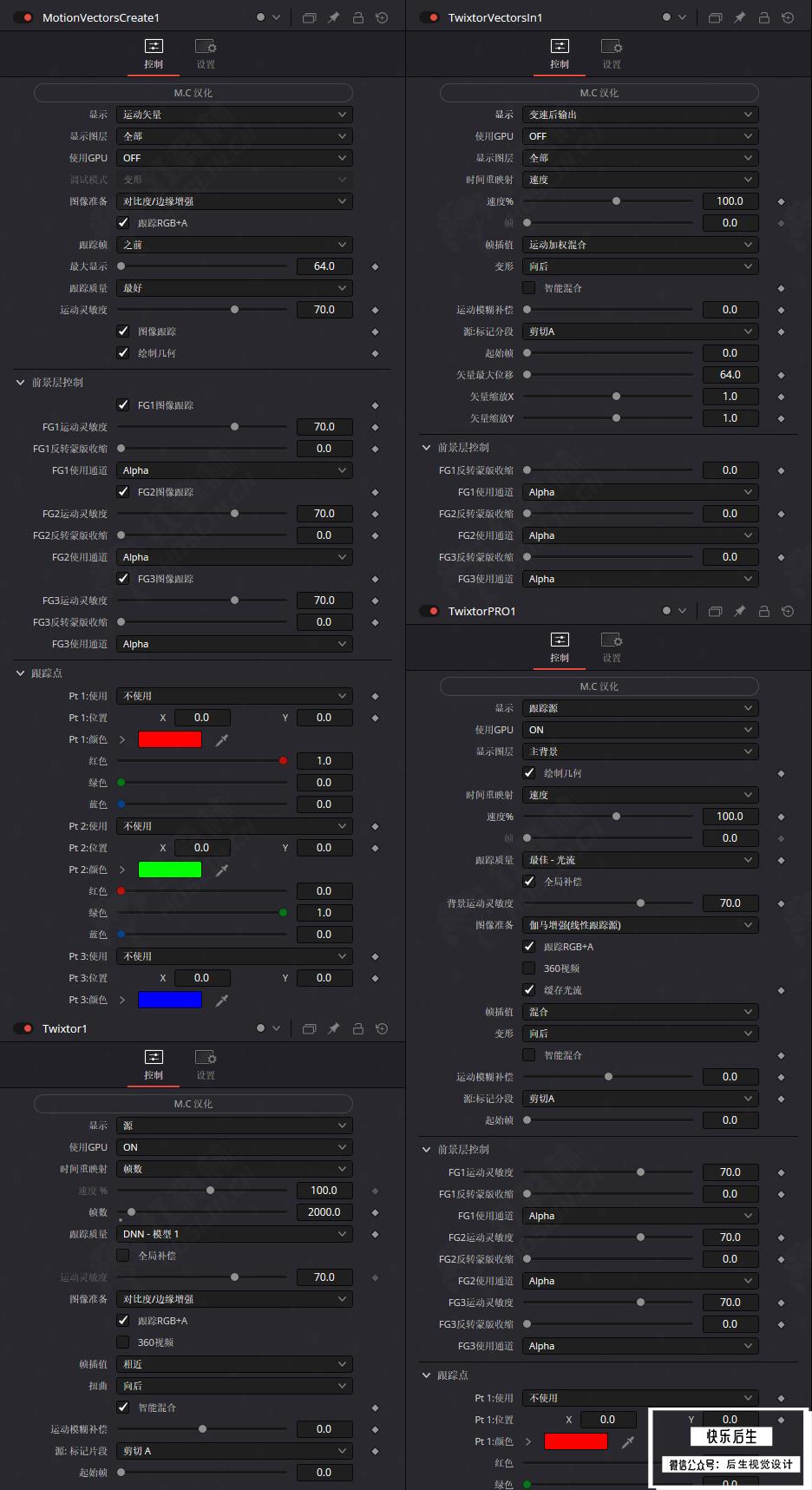Viewport: 812px width, 1490px height.
Task: Reset MotionVectorsCreate1 settings icon
Action: click(x=382, y=17)
